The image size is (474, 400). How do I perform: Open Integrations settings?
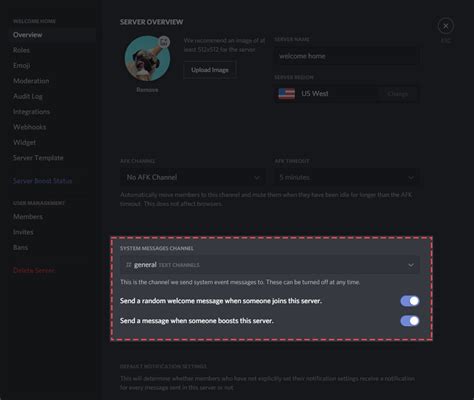pyautogui.click(x=31, y=112)
